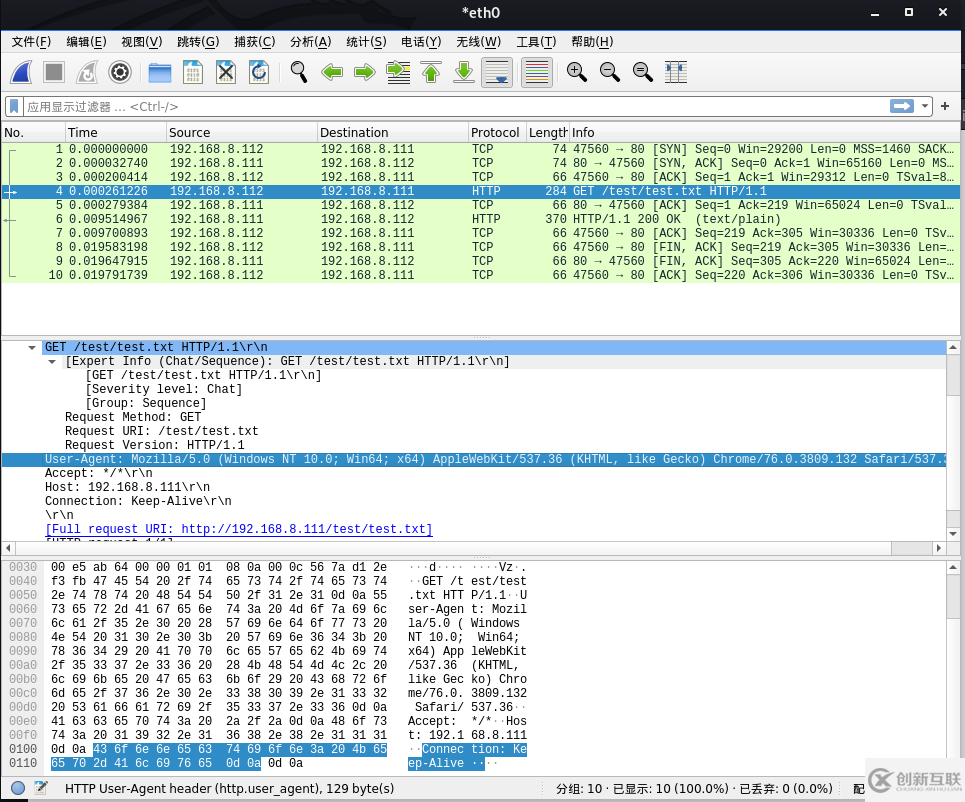Open the Full request URI link
Image resolution: width=965 pixels, height=802 pixels.
point(238,529)
